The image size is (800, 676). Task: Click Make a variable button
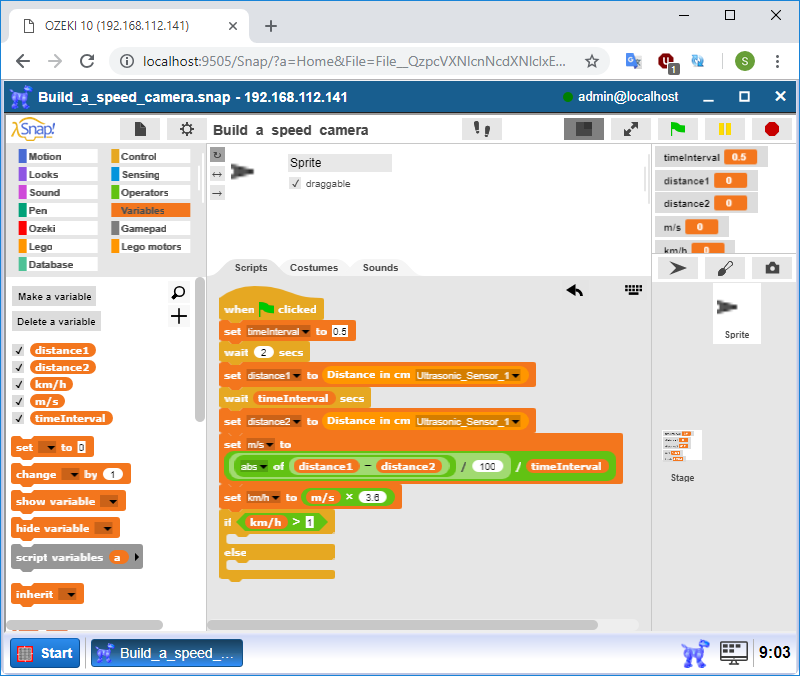[54, 296]
